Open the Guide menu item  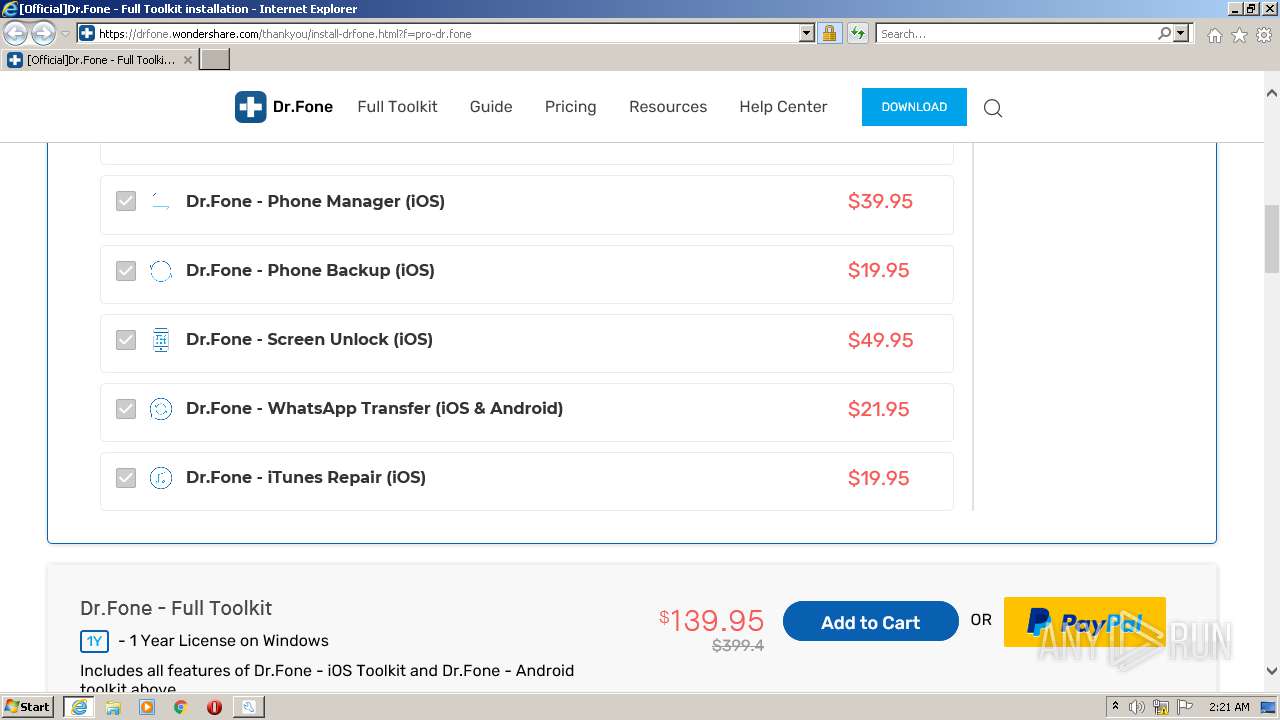pos(491,107)
